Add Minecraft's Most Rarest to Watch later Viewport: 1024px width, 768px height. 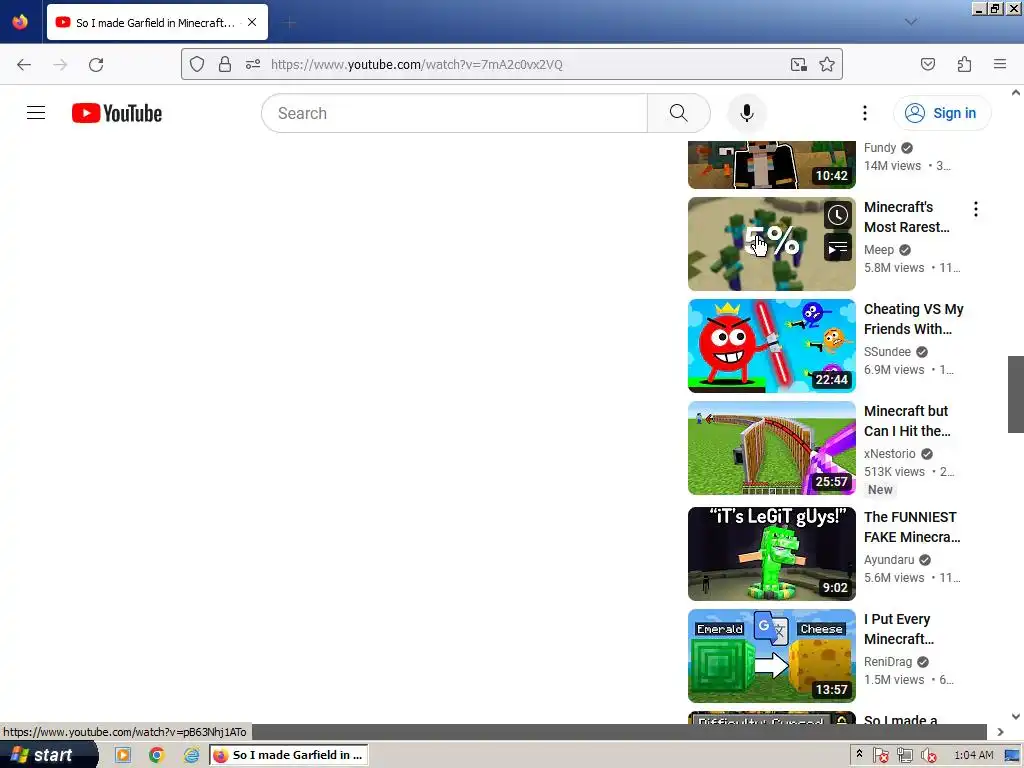(837, 215)
